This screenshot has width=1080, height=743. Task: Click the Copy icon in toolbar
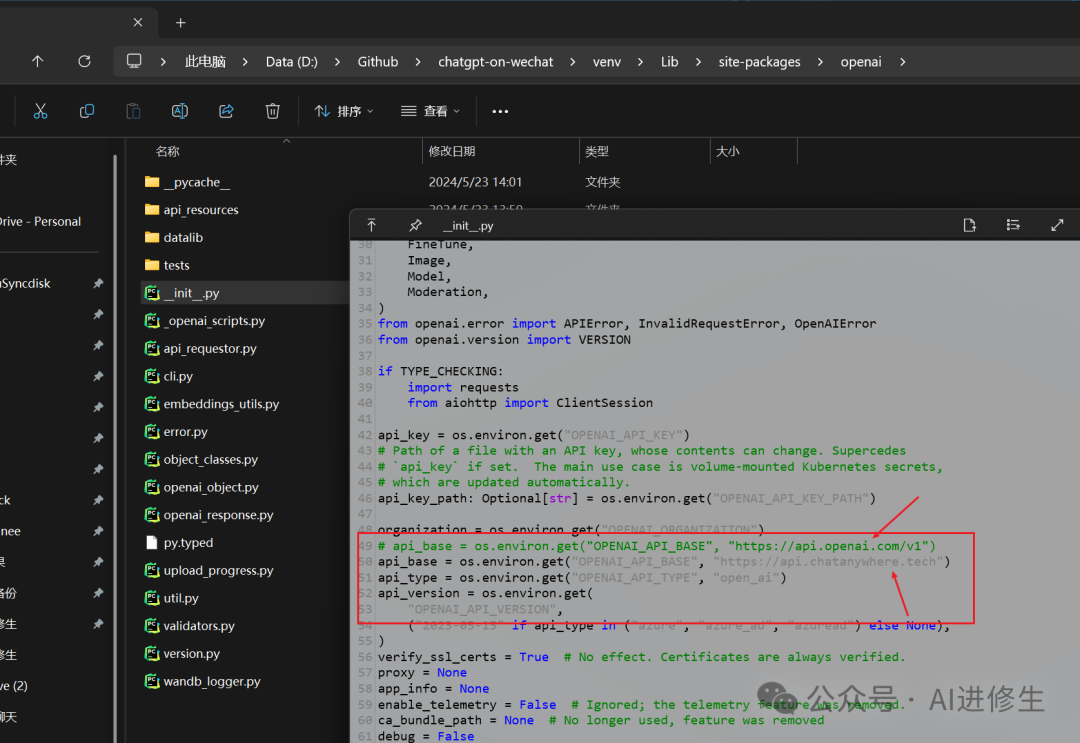point(87,111)
